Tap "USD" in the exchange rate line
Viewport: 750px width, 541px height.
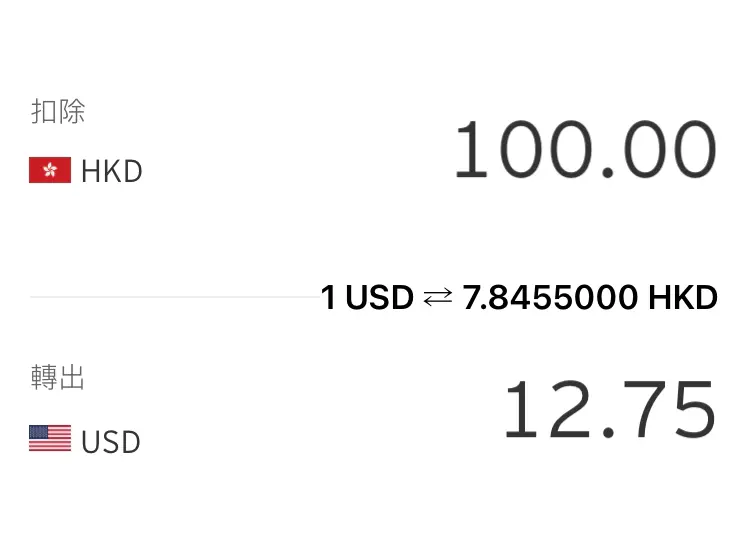pos(379,297)
